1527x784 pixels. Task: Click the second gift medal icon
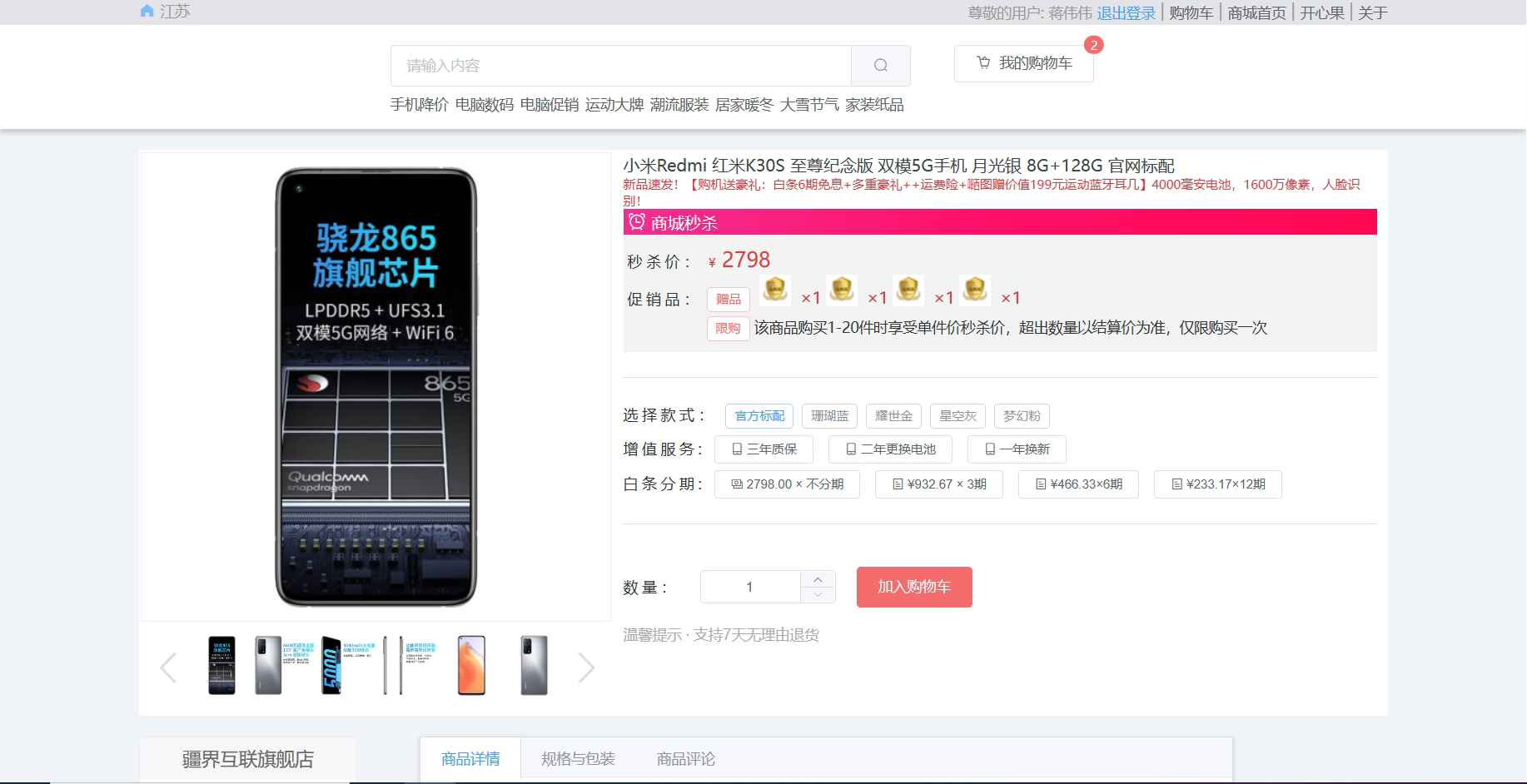842,290
